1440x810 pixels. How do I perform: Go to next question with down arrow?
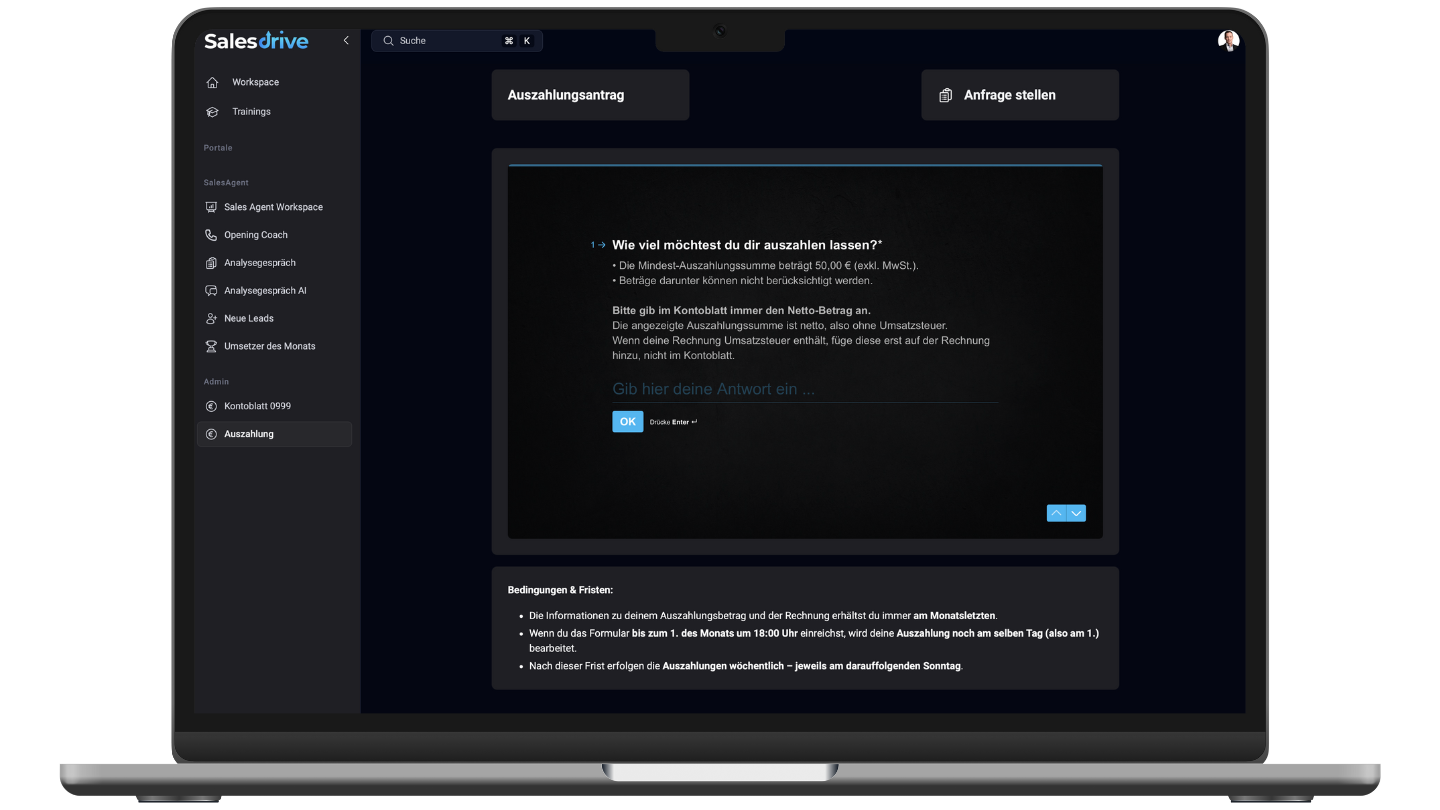point(1076,513)
